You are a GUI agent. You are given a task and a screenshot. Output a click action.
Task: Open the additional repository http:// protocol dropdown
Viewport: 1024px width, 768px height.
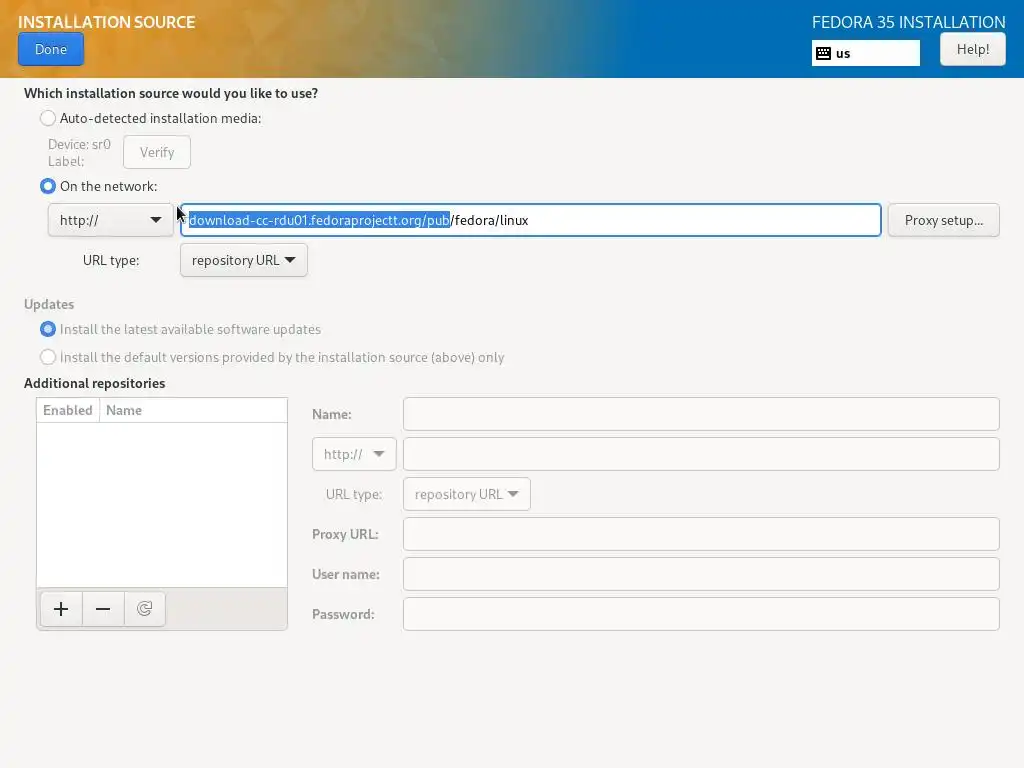point(354,454)
